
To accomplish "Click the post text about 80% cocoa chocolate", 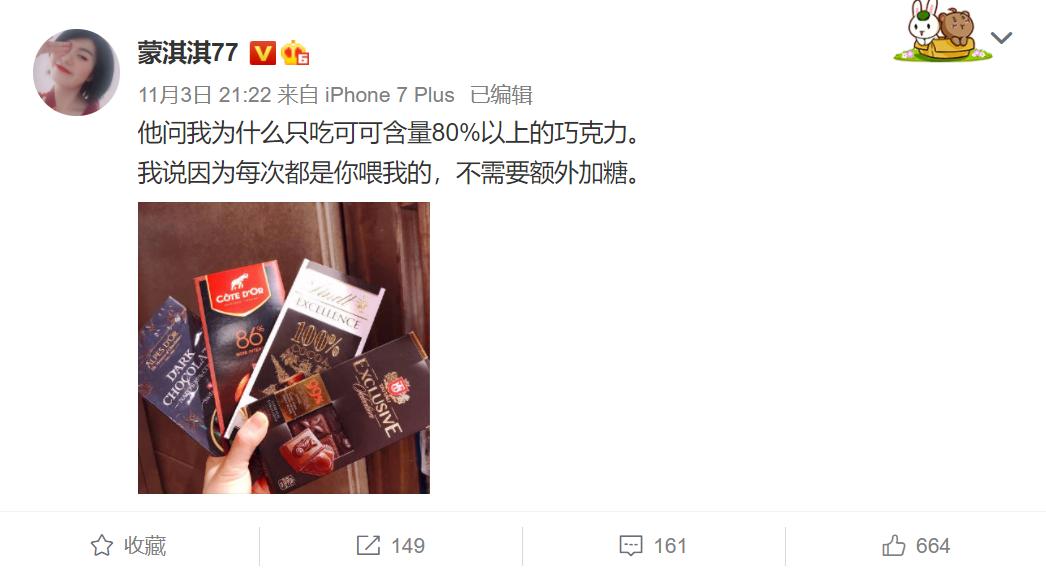I will point(388,133).
